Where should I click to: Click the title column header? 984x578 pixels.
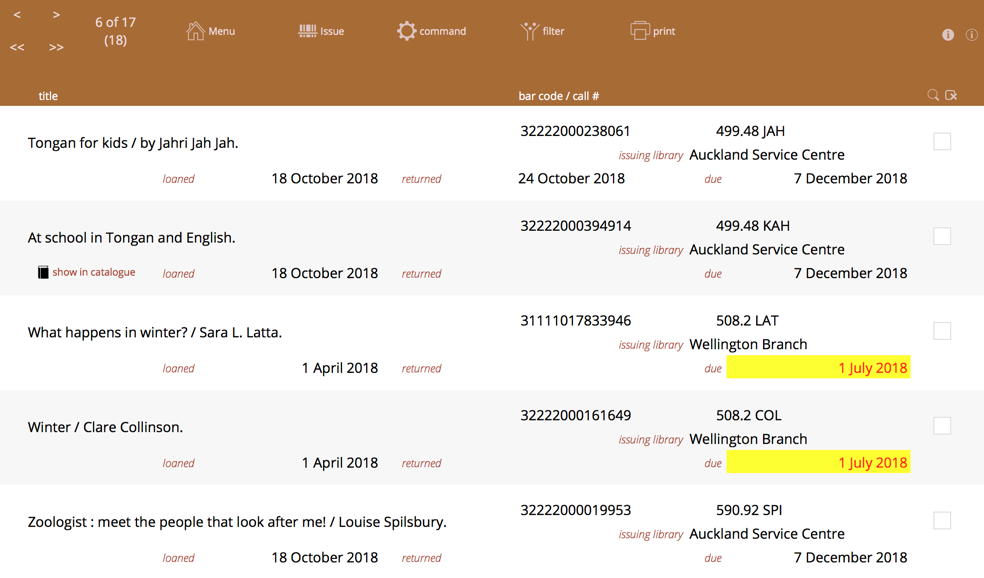(x=48, y=96)
